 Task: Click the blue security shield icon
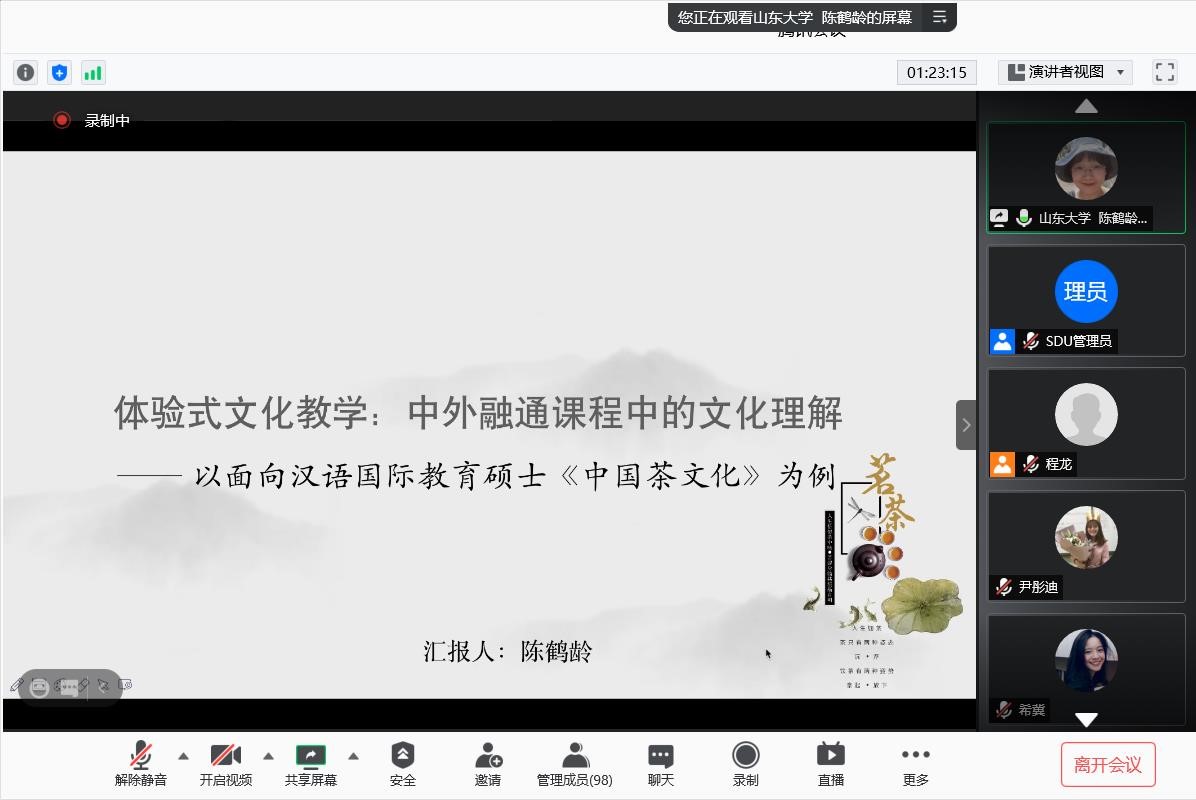(59, 72)
